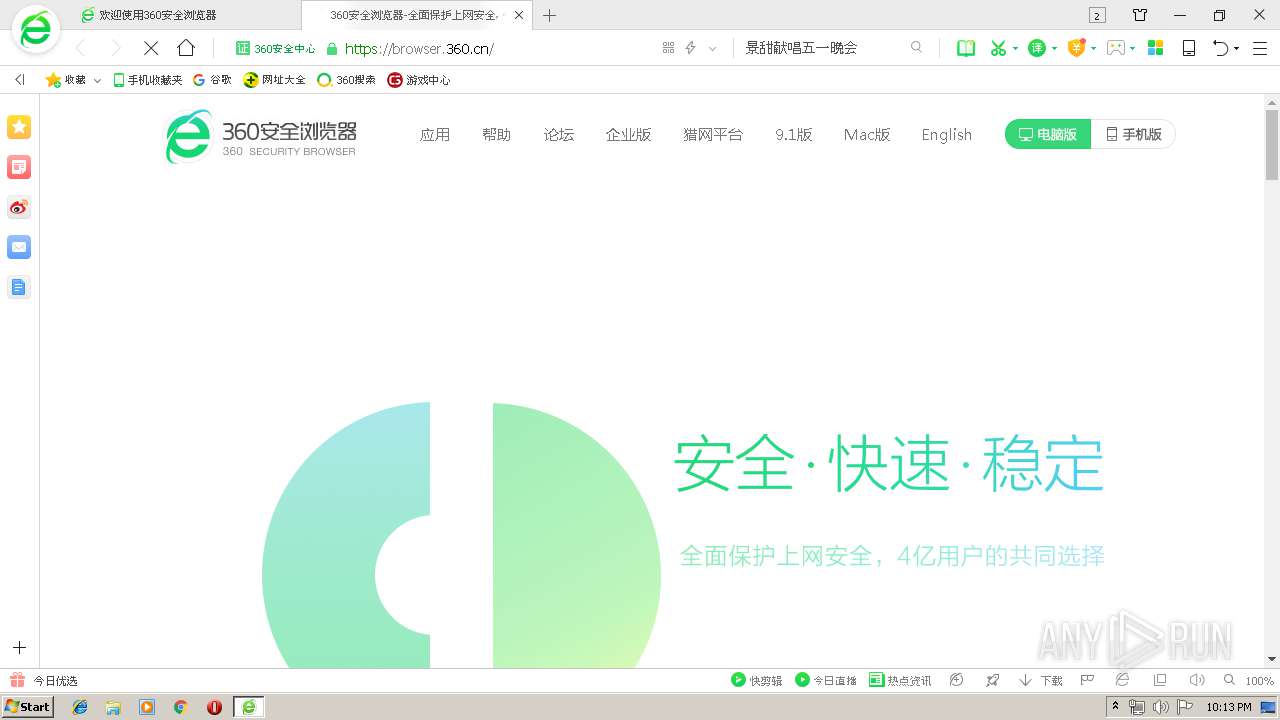Open the game icon dropdown arrow

tap(1132, 48)
